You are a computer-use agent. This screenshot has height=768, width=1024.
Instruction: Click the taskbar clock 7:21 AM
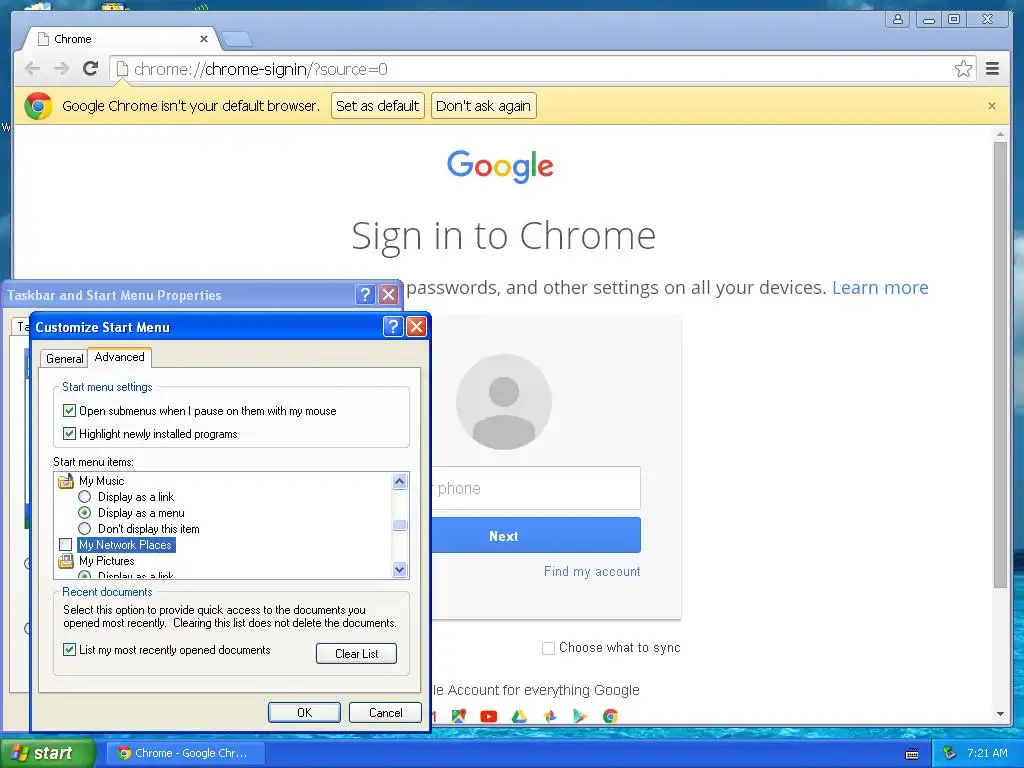click(x=987, y=753)
